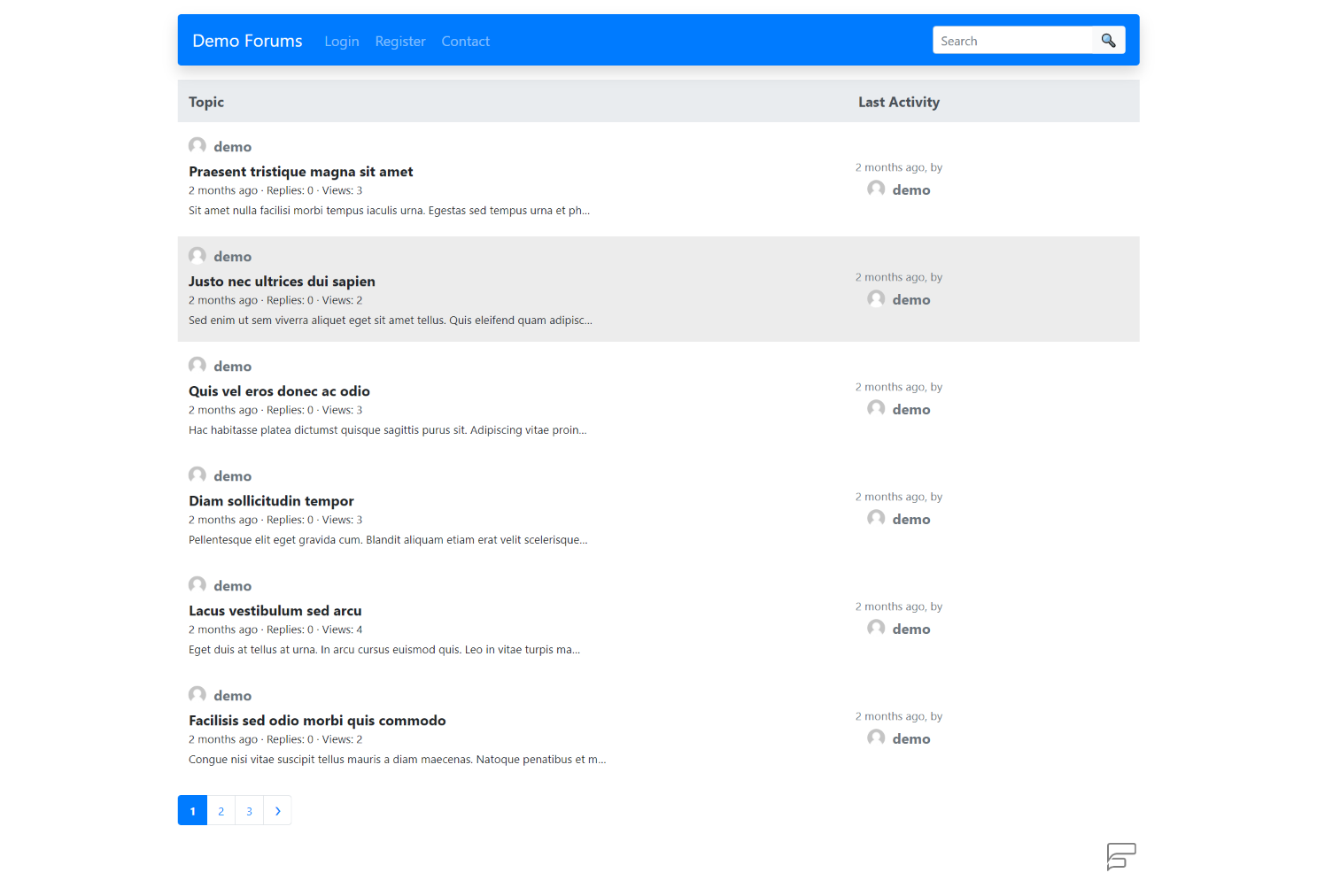Click '2 months ago, by' in Justo nec ultrices row

coord(899,277)
